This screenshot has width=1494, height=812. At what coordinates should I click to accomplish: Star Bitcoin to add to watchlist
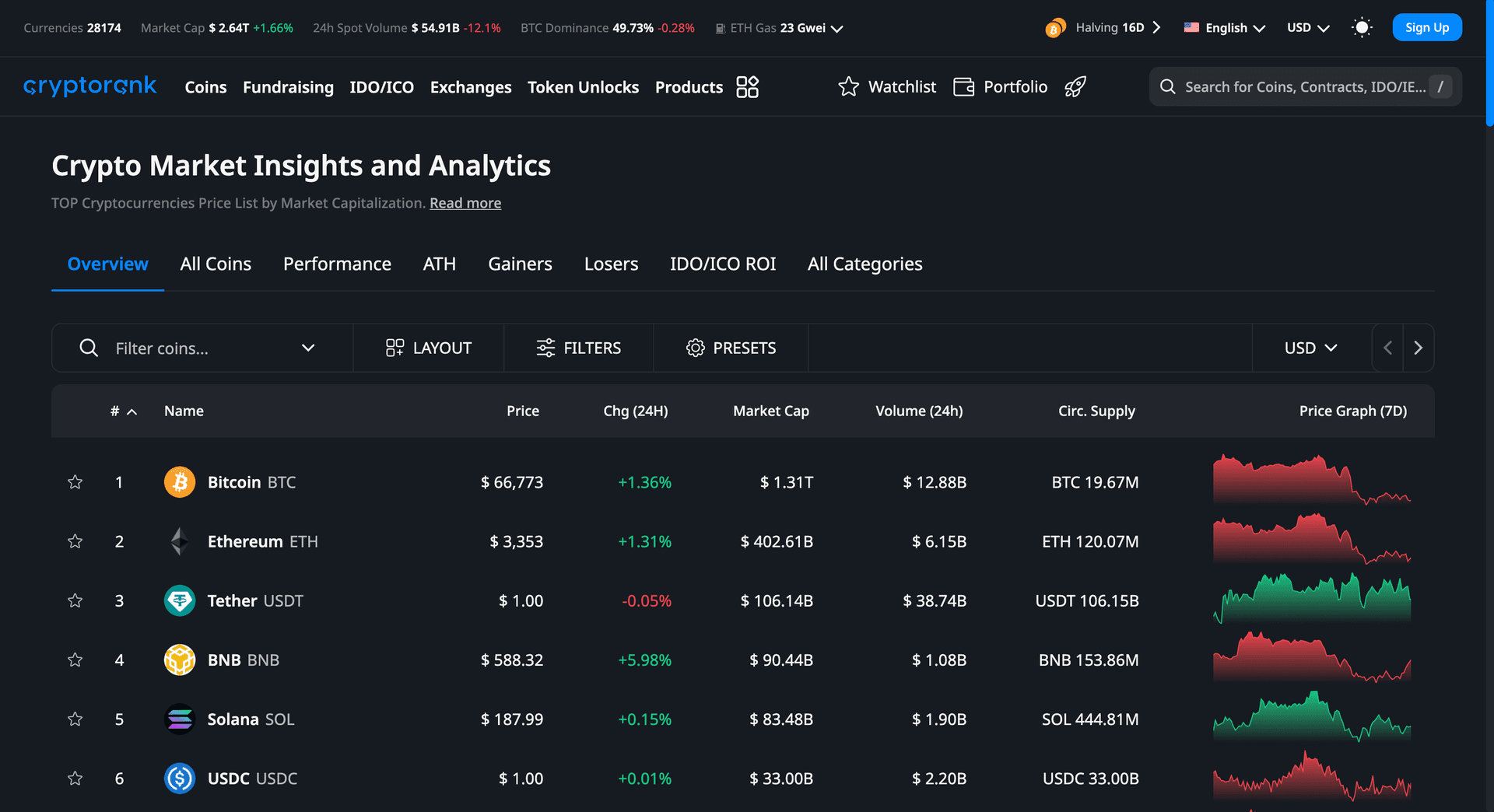(x=75, y=482)
